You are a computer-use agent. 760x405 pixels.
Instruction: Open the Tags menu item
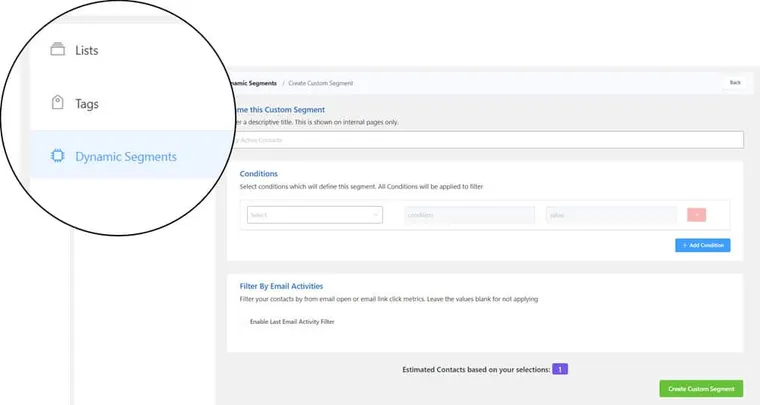point(86,104)
